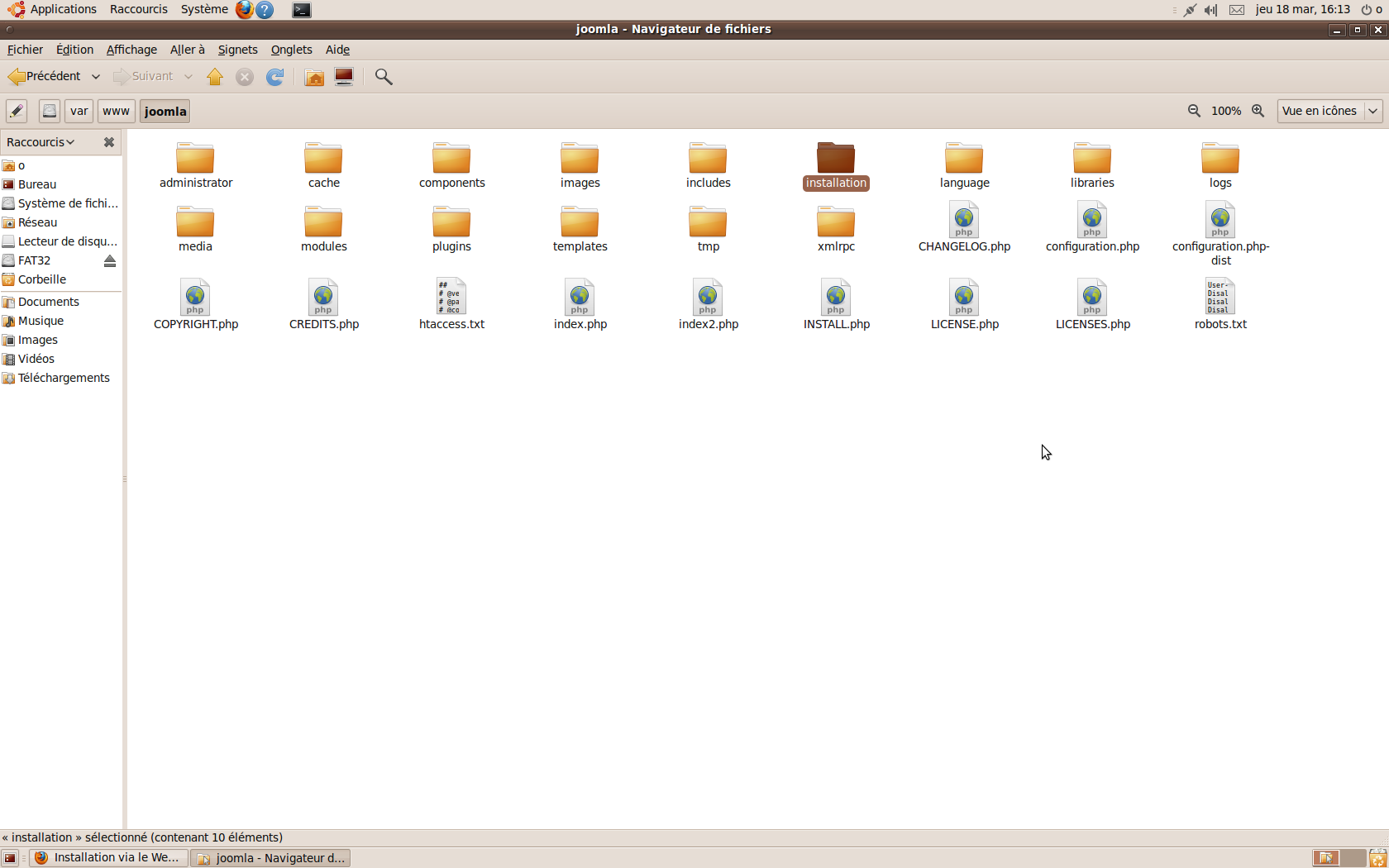Select the htaccess.txt file
The height and width of the screenshot is (868, 1389).
coord(451,304)
